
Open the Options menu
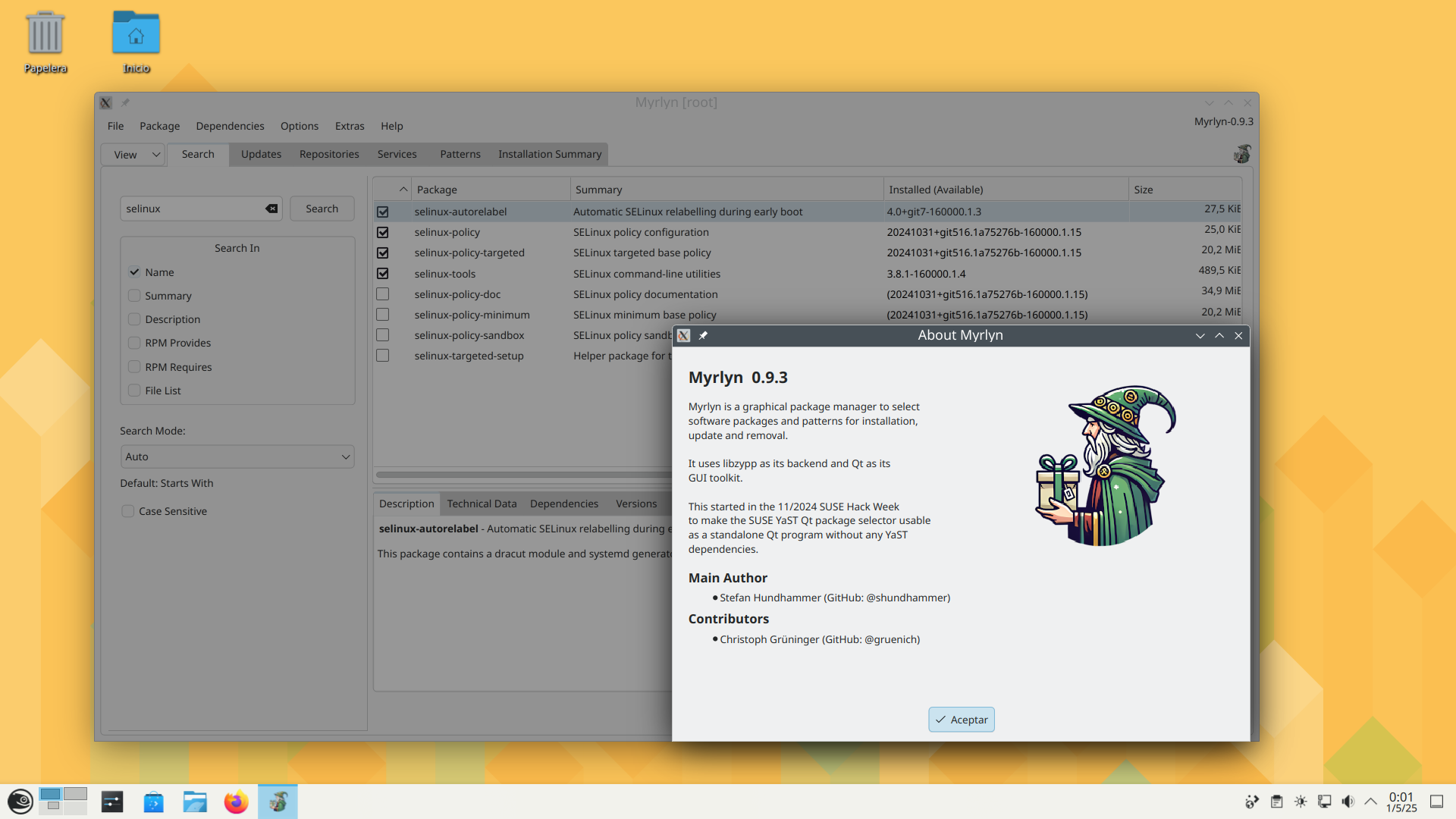(x=300, y=126)
